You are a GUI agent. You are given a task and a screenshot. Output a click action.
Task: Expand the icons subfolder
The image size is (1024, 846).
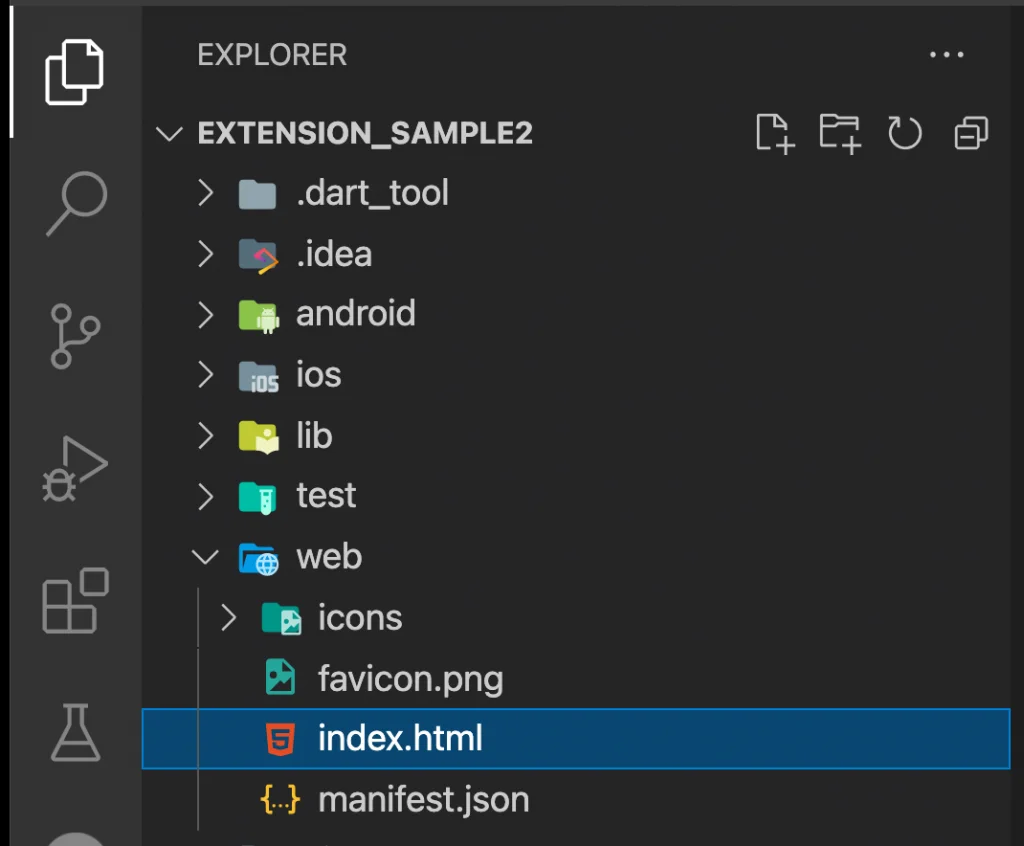[359, 618]
